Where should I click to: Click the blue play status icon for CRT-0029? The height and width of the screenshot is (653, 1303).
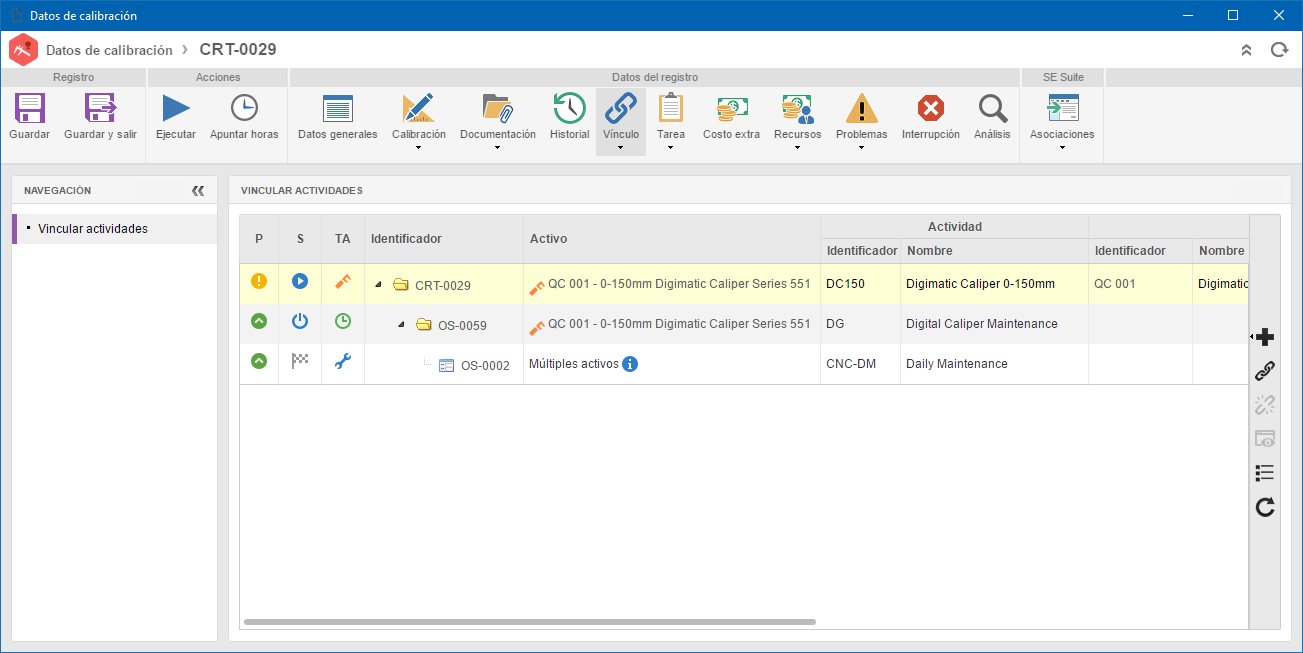click(300, 281)
